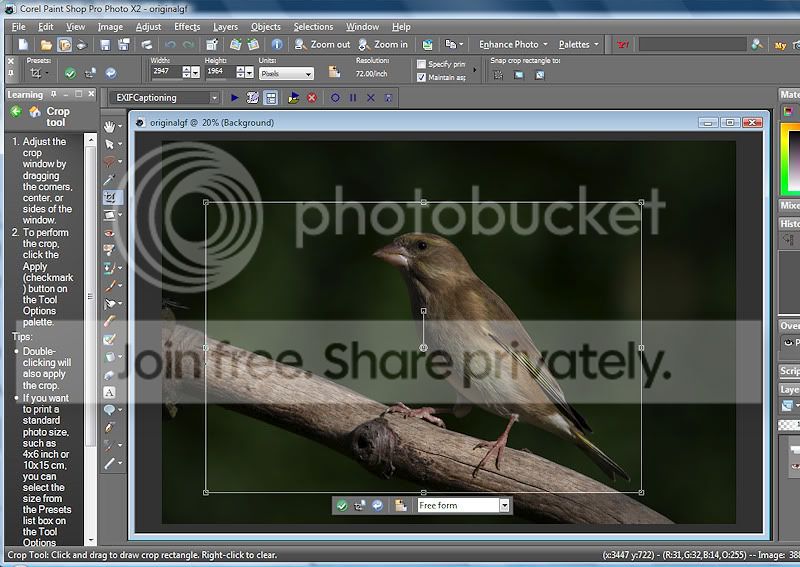Select the Crop tool in tools toolbar
This screenshot has width=800, height=567.
coord(110,197)
